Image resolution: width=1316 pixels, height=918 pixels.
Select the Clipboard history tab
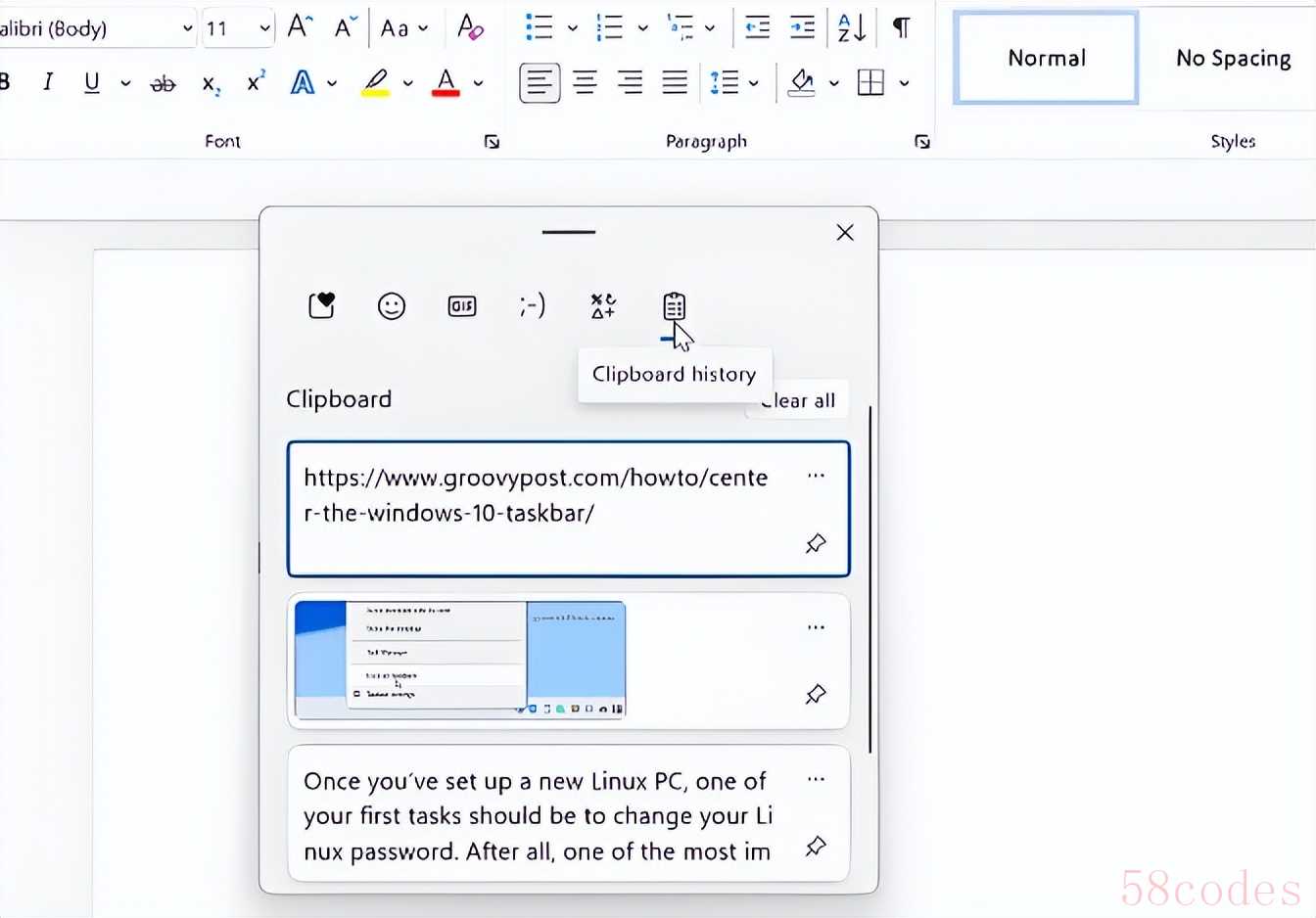(x=674, y=306)
